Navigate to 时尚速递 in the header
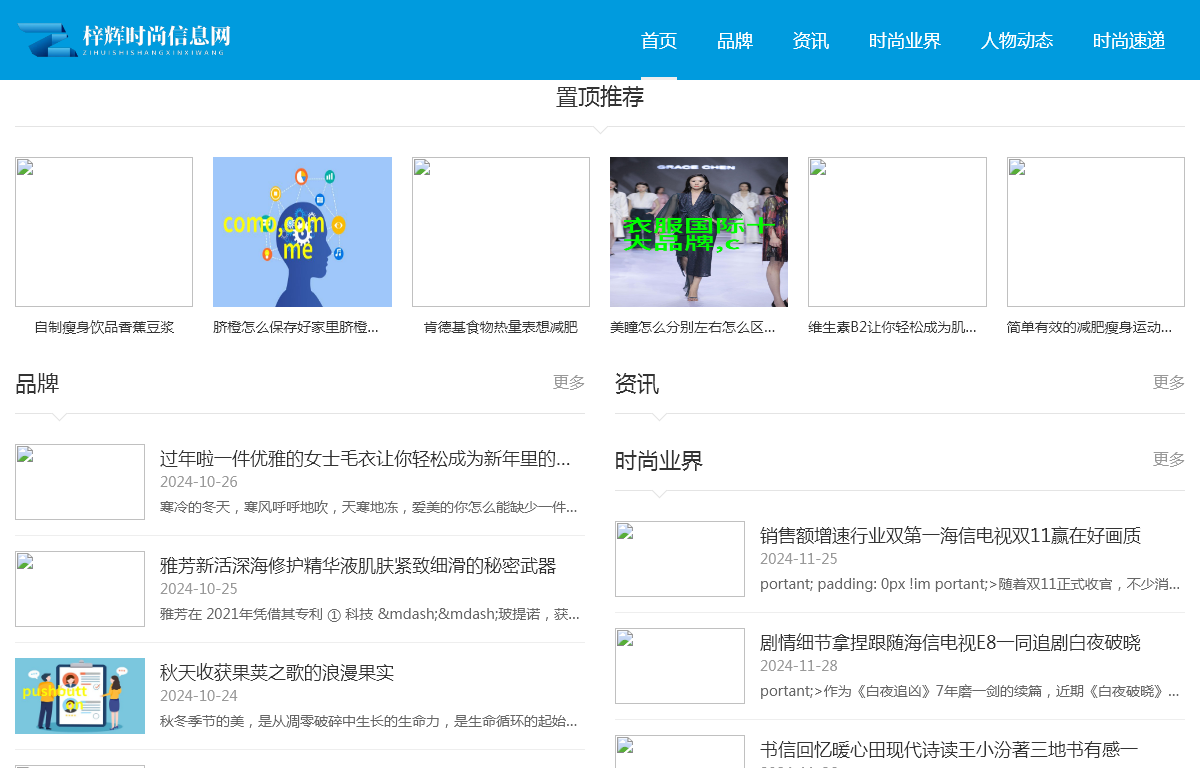The width and height of the screenshot is (1200, 768). pos(1129,41)
